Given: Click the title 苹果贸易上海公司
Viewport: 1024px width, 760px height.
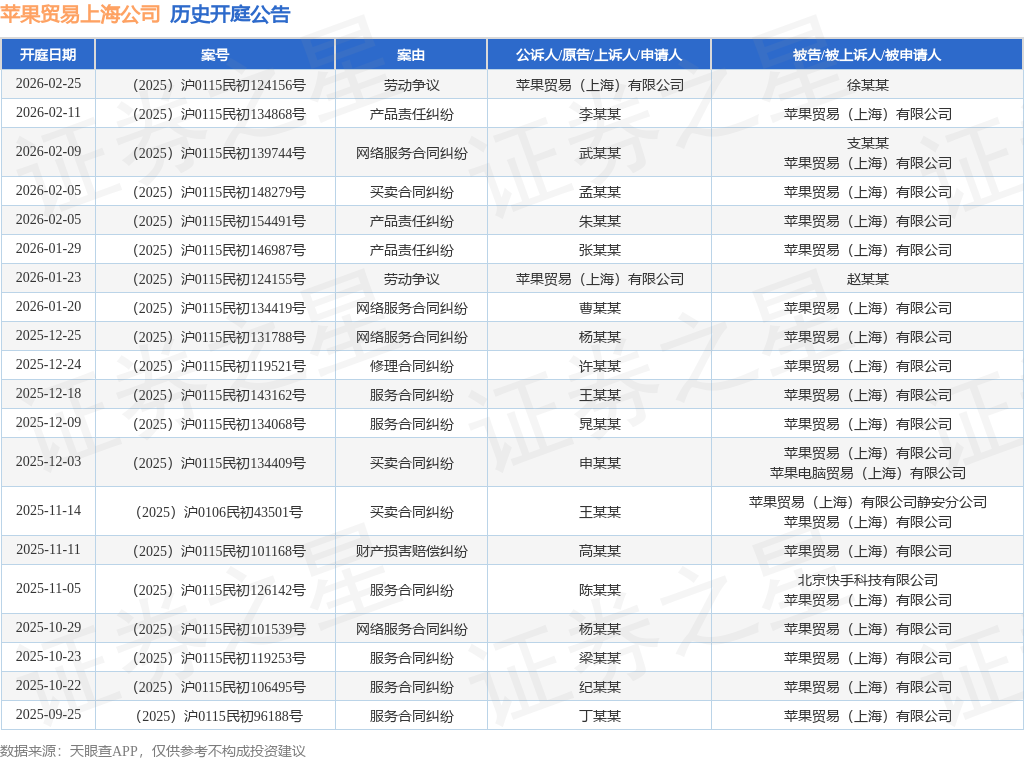Looking at the screenshot, I should point(80,14).
